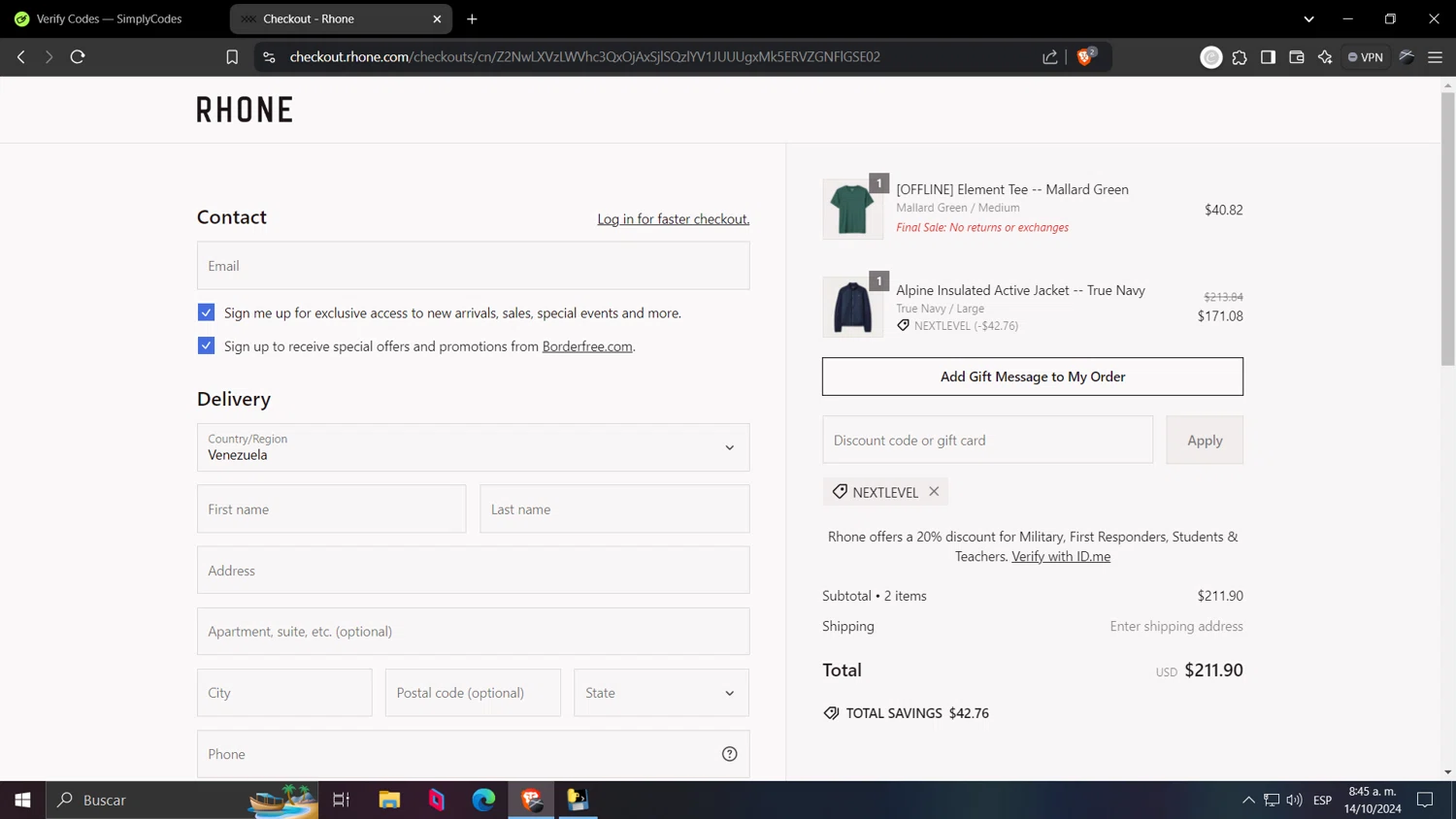The width and height of the screenshot is (1456, 819).
Task: Click the browser address bar URL
Action: (584, 57)
